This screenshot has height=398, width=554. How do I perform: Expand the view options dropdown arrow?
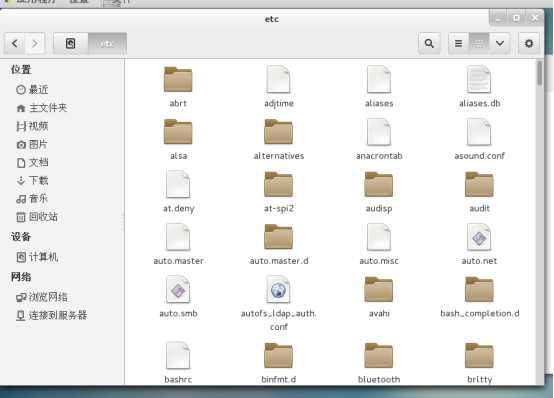[500, 43]
